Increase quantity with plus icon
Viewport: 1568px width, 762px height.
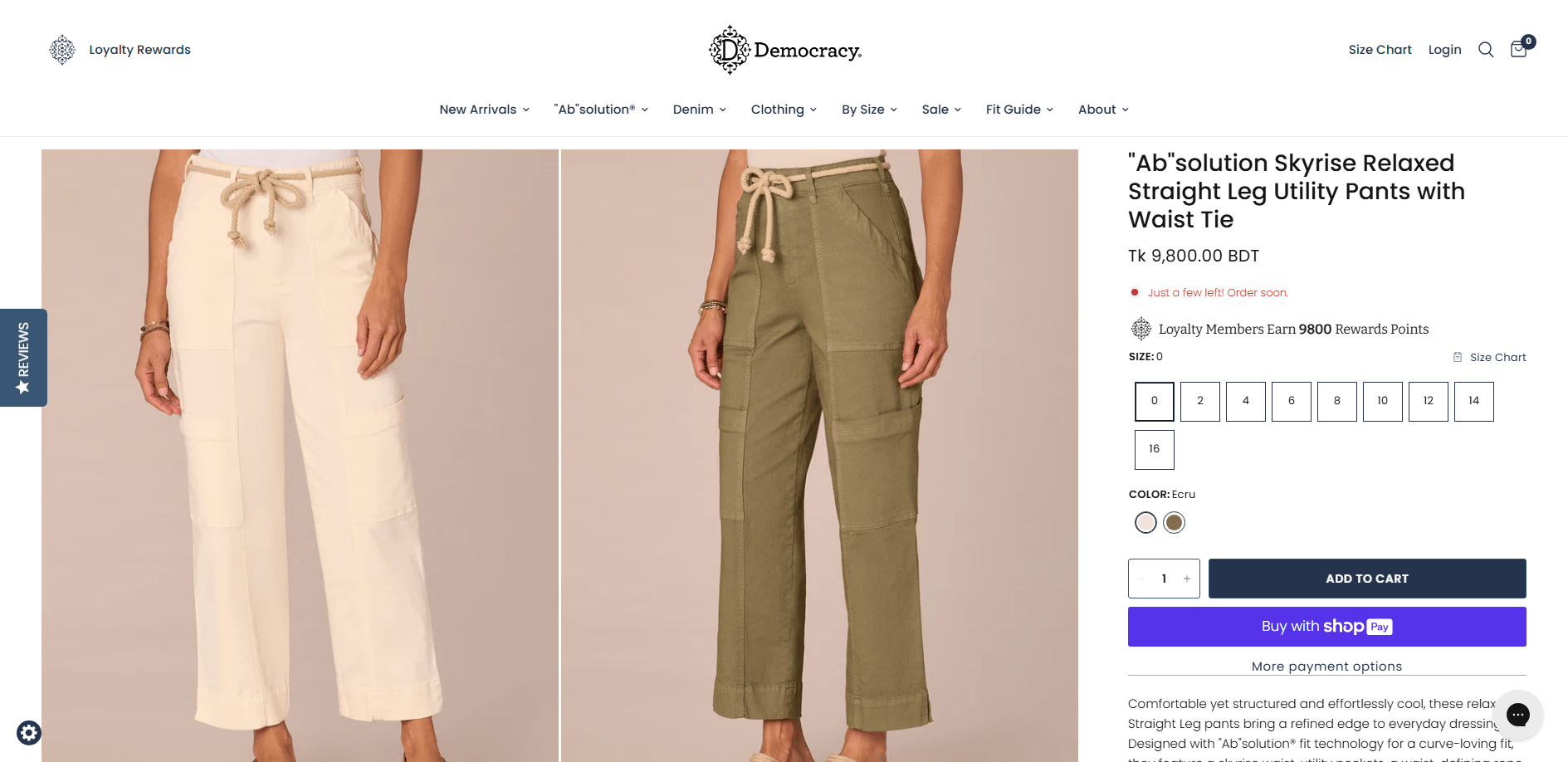pos(1187,579)
